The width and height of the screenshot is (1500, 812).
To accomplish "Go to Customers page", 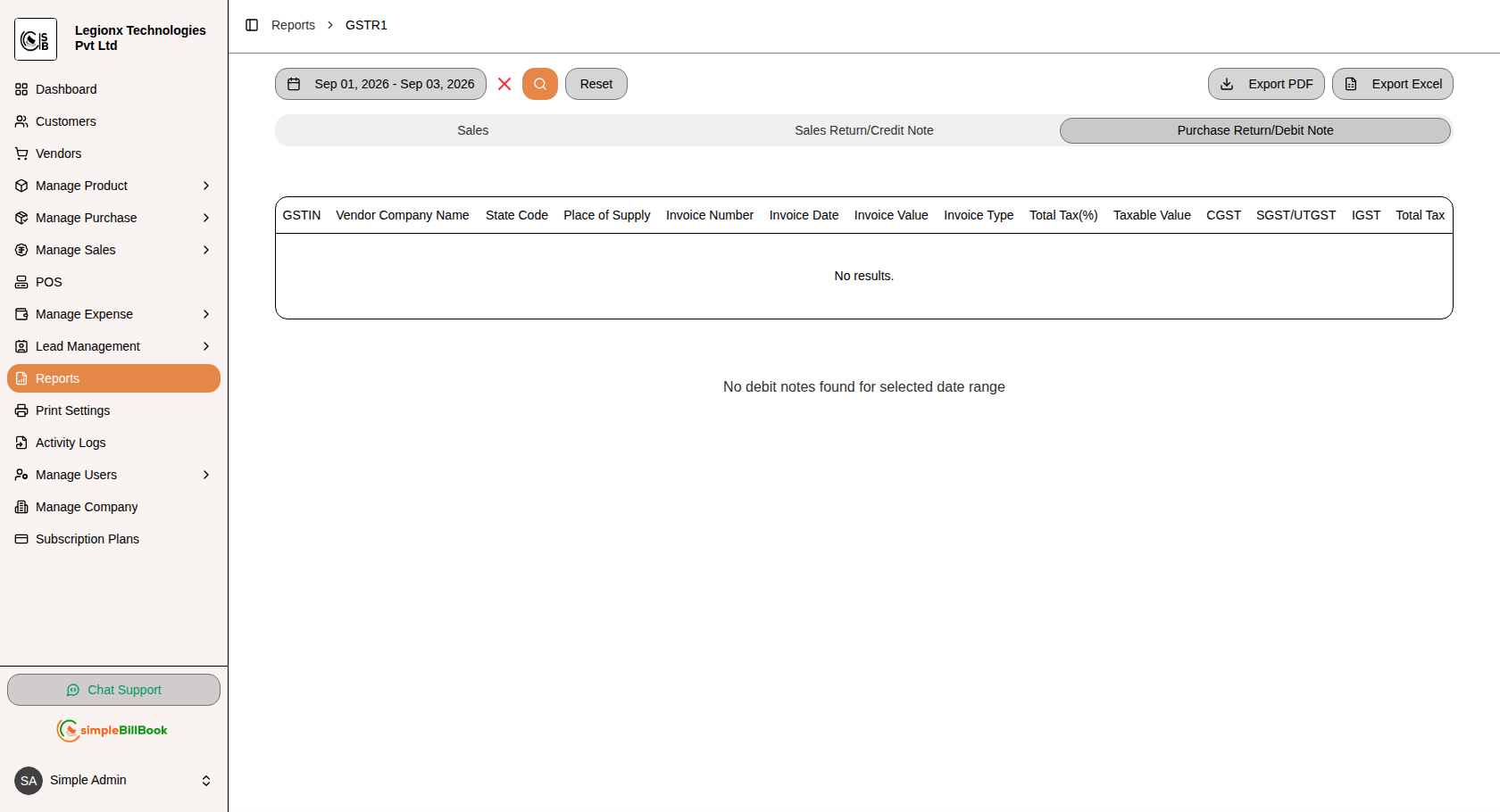I will (113, 121).
